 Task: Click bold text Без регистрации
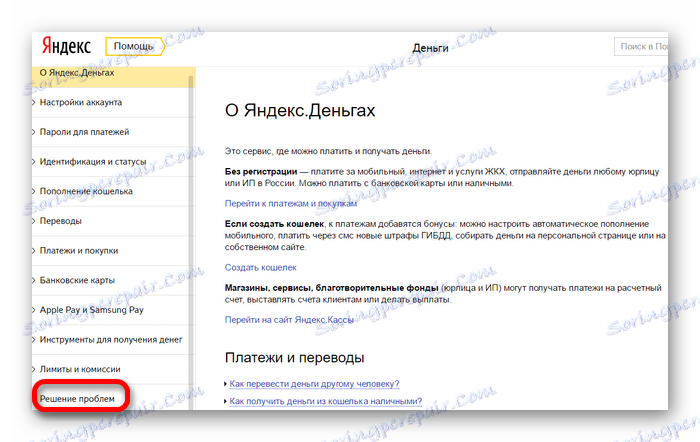point(261,171)
